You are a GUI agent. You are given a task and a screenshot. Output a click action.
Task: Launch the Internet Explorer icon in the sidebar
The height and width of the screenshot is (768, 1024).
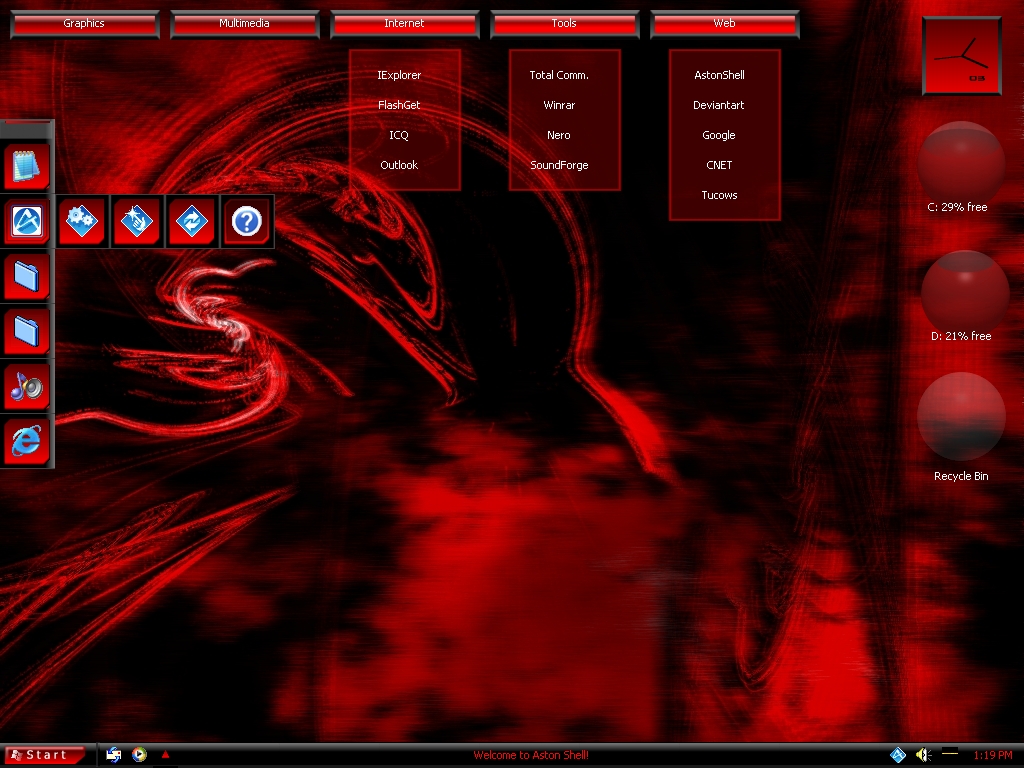coord(27,441)
